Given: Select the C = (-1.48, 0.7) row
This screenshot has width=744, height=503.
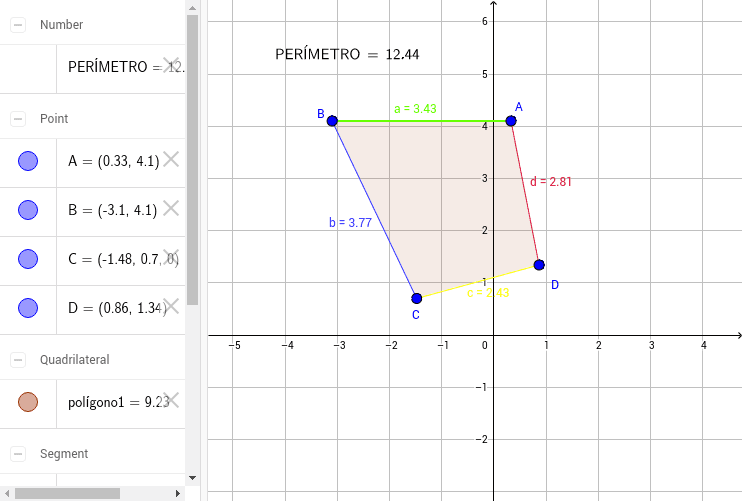Looking at the screenshot, I should 93,261.
